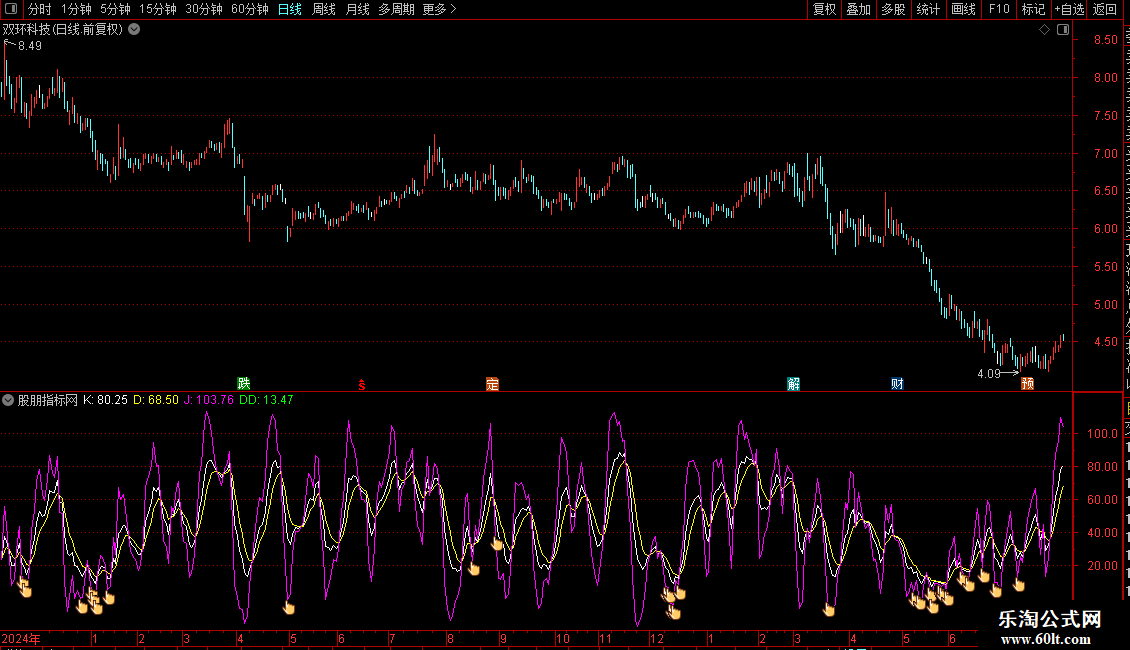Click the 复权 button
This screenshot has height=650, width=1130.
824,9
